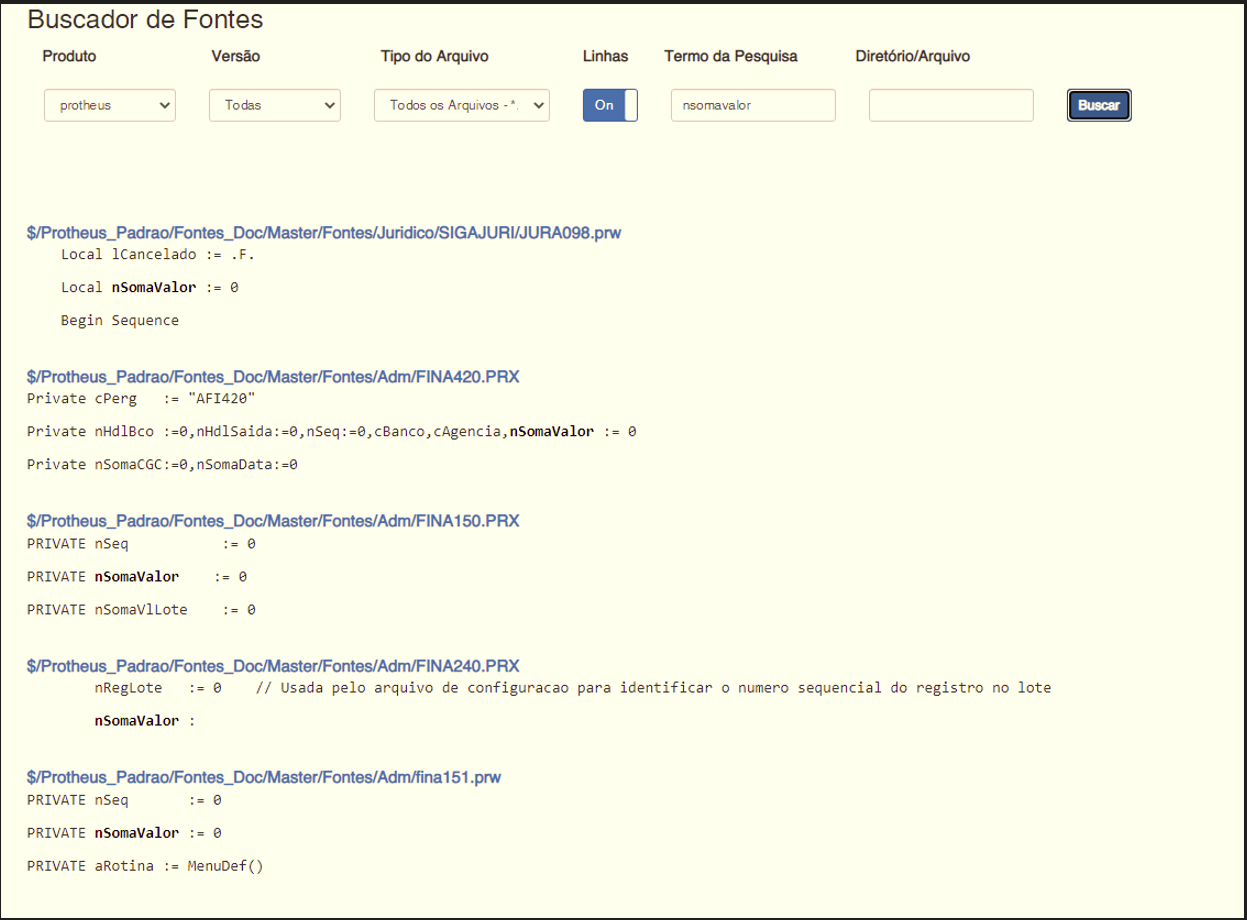
Task: Click the Termo da Pesquisa search field
Action: (753, 105)
